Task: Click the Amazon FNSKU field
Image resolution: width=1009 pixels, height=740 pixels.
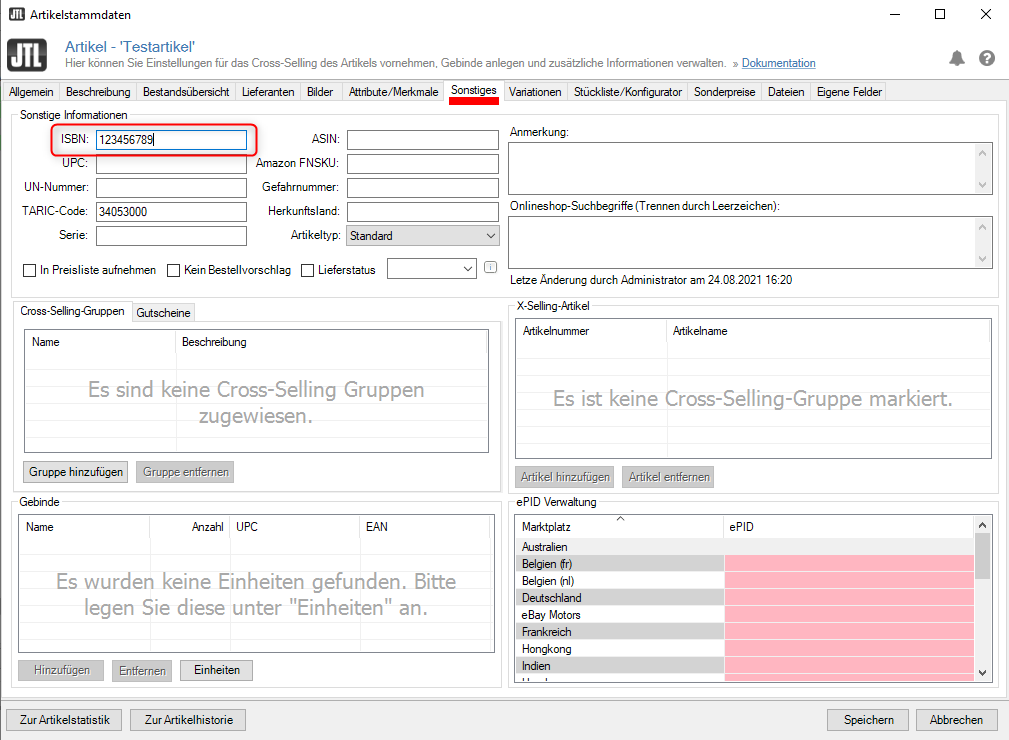Action: click(x=423, y=163)
